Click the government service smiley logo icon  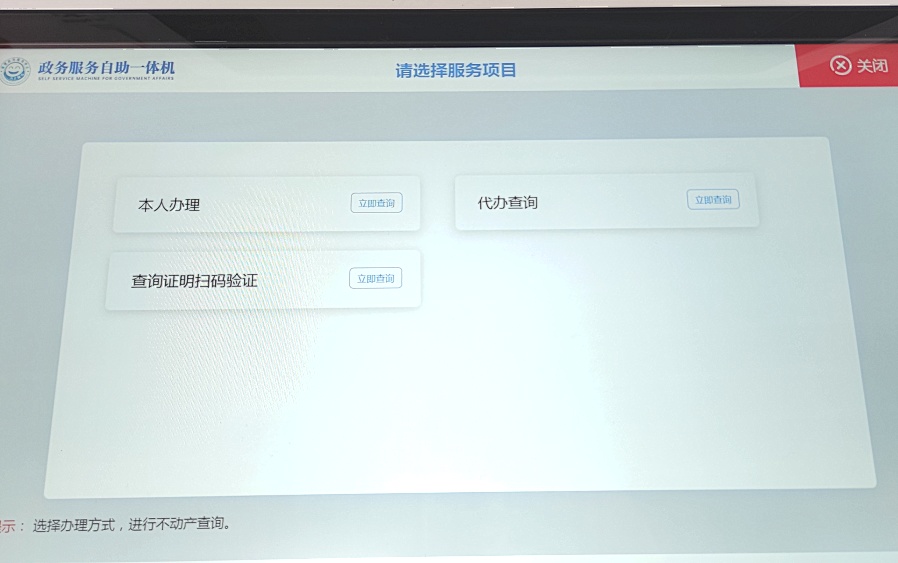(15, 71)
